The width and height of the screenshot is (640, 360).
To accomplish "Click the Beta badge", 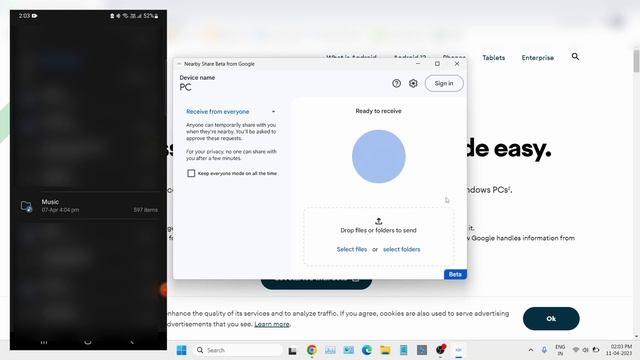I will pyautogui.click(x=455, y=274).
